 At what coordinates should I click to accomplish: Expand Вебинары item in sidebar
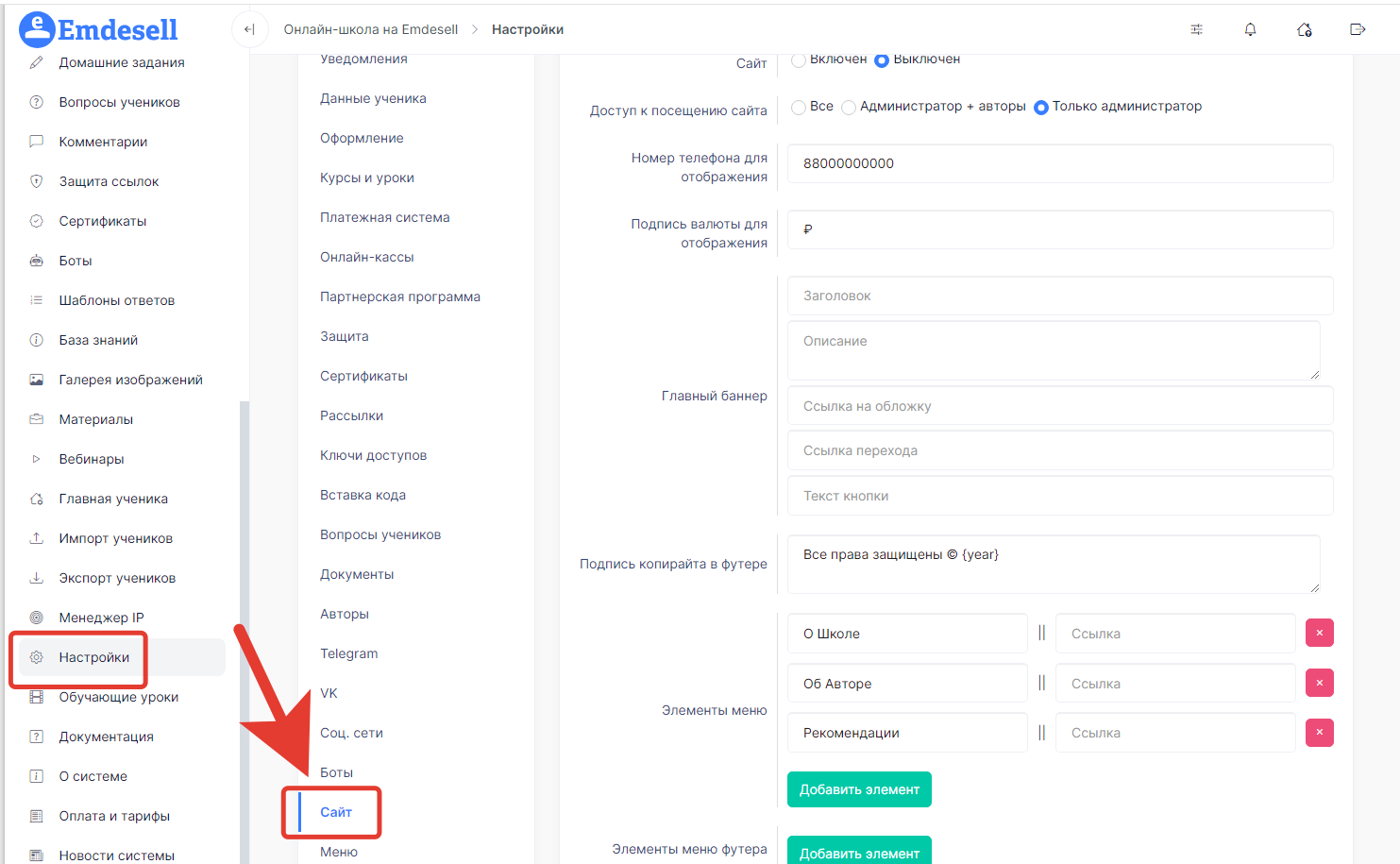coord(92,459)
